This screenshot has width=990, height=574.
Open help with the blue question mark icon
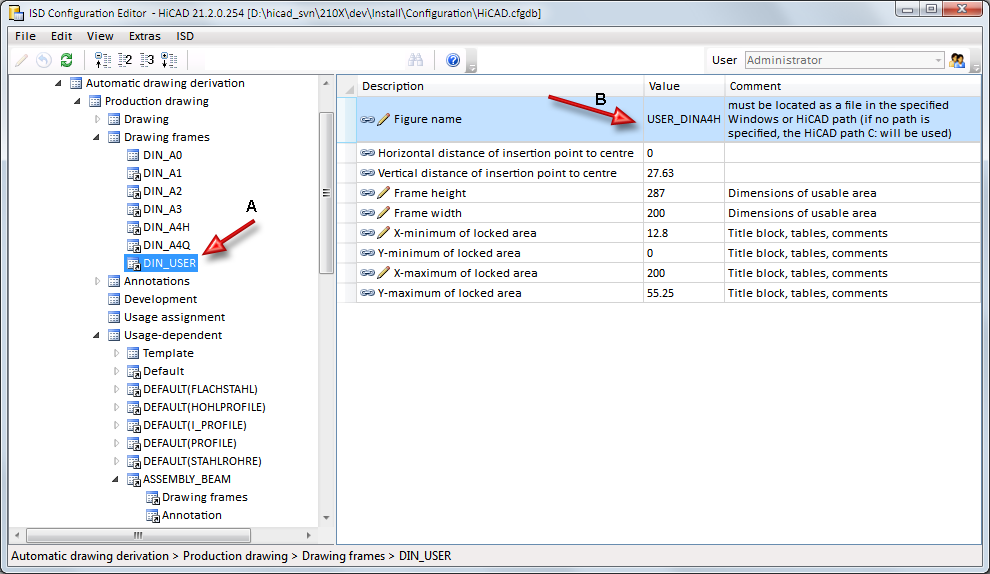tap(452, 60)
